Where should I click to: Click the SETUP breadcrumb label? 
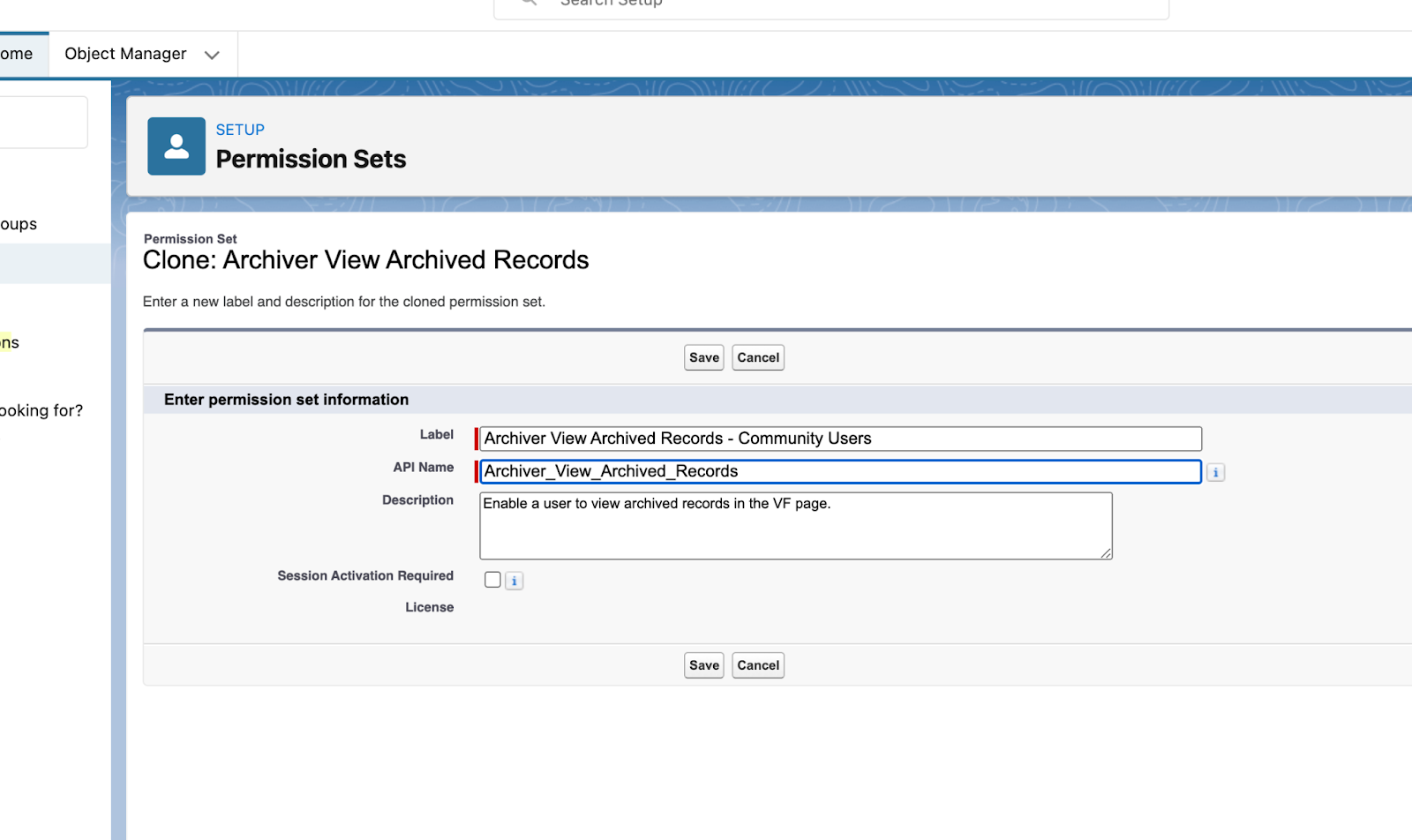pyautogui.click(x=239, y=130)
